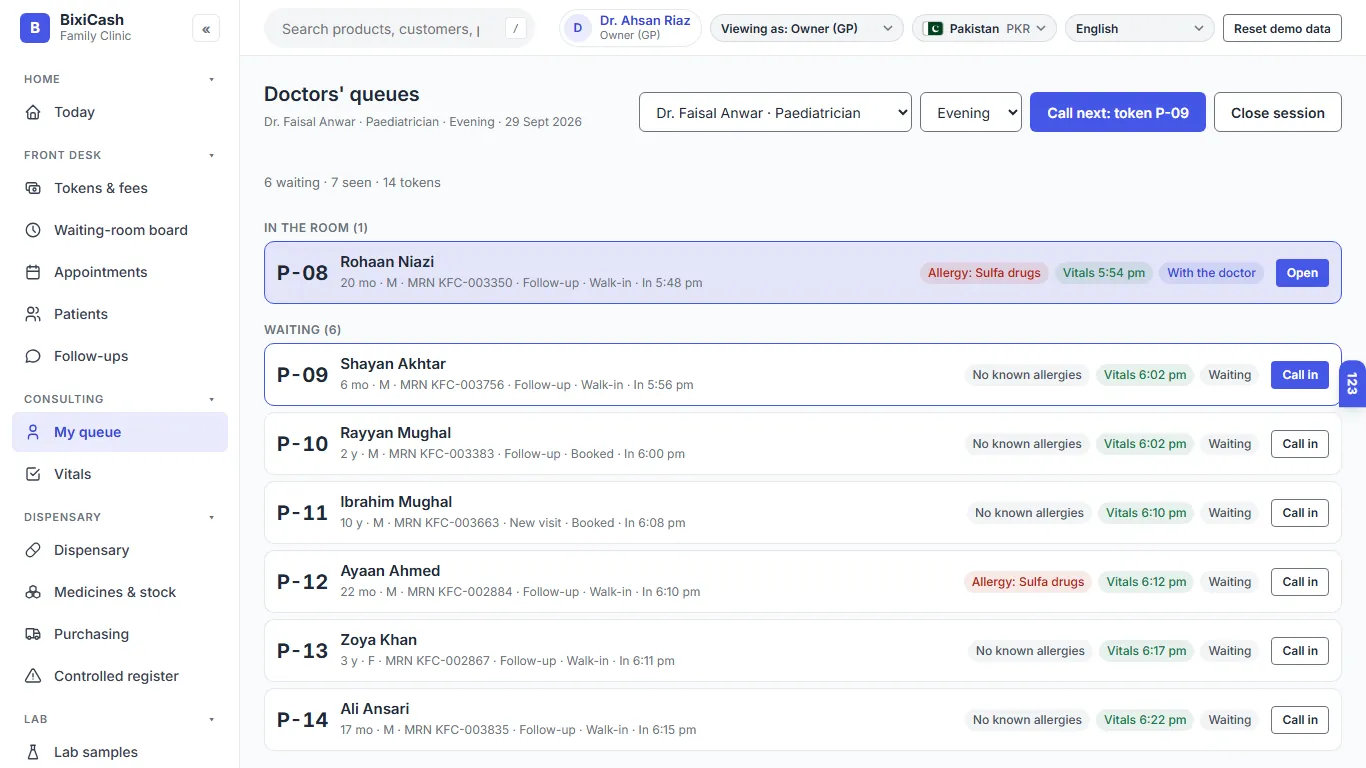Click the blue 123 side tab
Image resolution: width=1366 pixels, height=768 pixels.
click(x=1352, y=384)
